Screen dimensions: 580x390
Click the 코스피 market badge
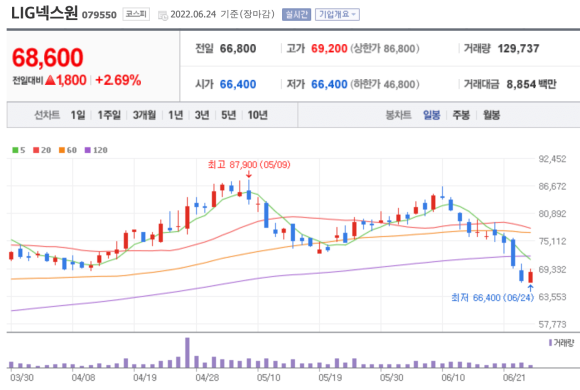(136, 14)
